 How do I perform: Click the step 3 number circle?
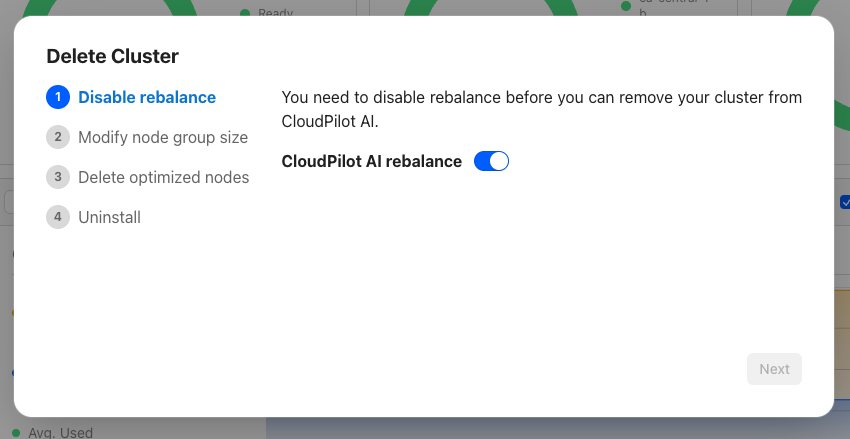coord(58,177)
